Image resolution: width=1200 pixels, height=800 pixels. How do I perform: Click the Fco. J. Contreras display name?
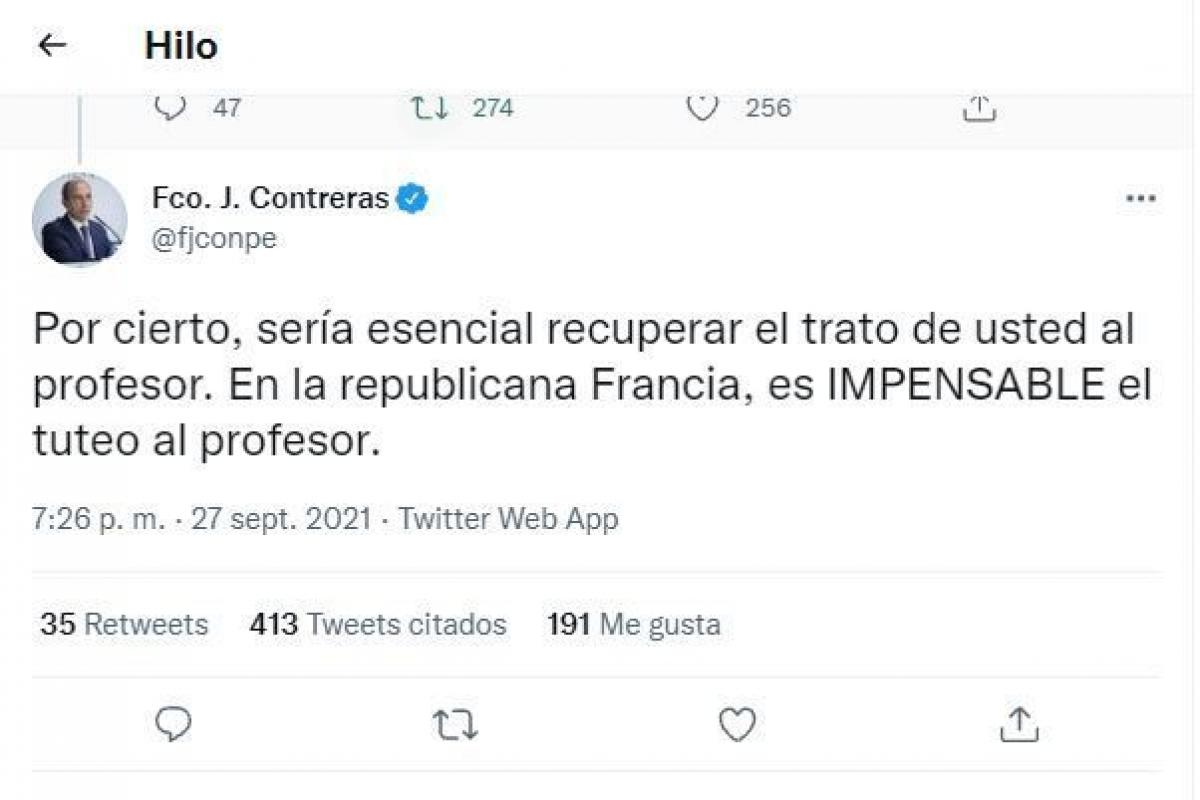pos(270,198)
